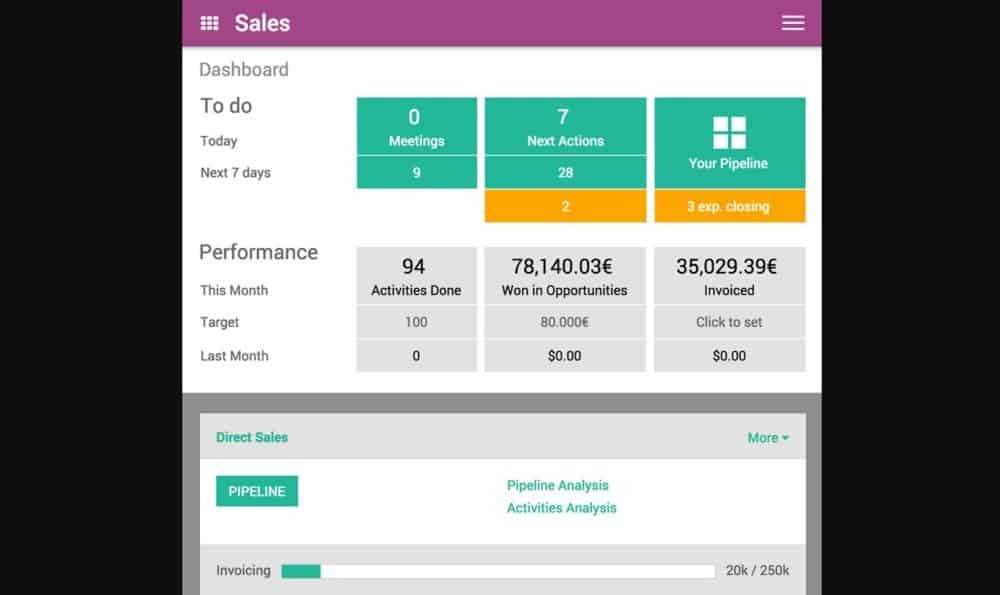Open the hamburger menu in header
This screenshot has height=595, width=1000.
point(792,23)
